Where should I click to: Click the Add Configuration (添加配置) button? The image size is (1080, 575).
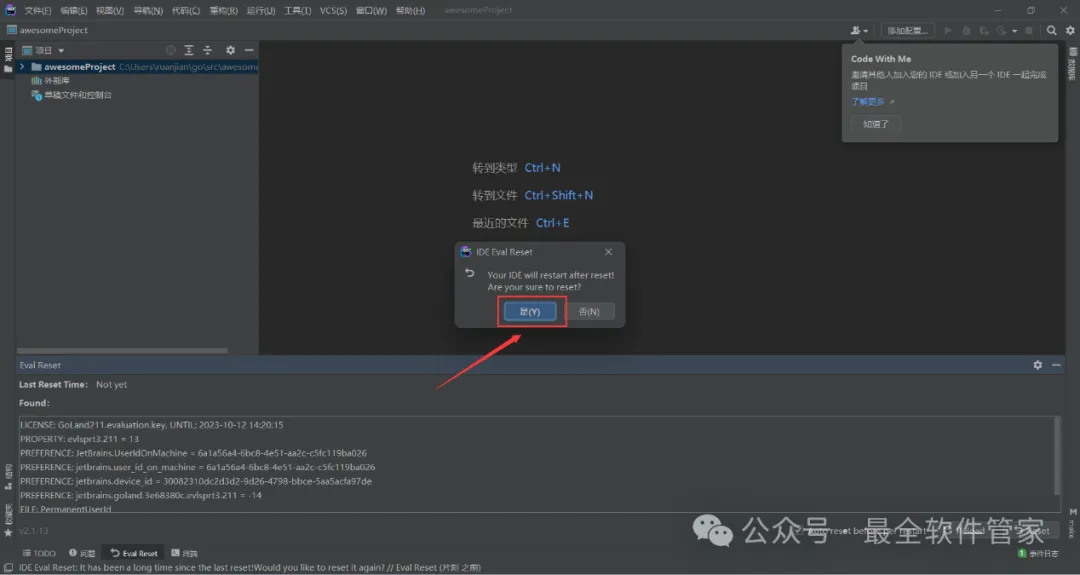[907, 30]
